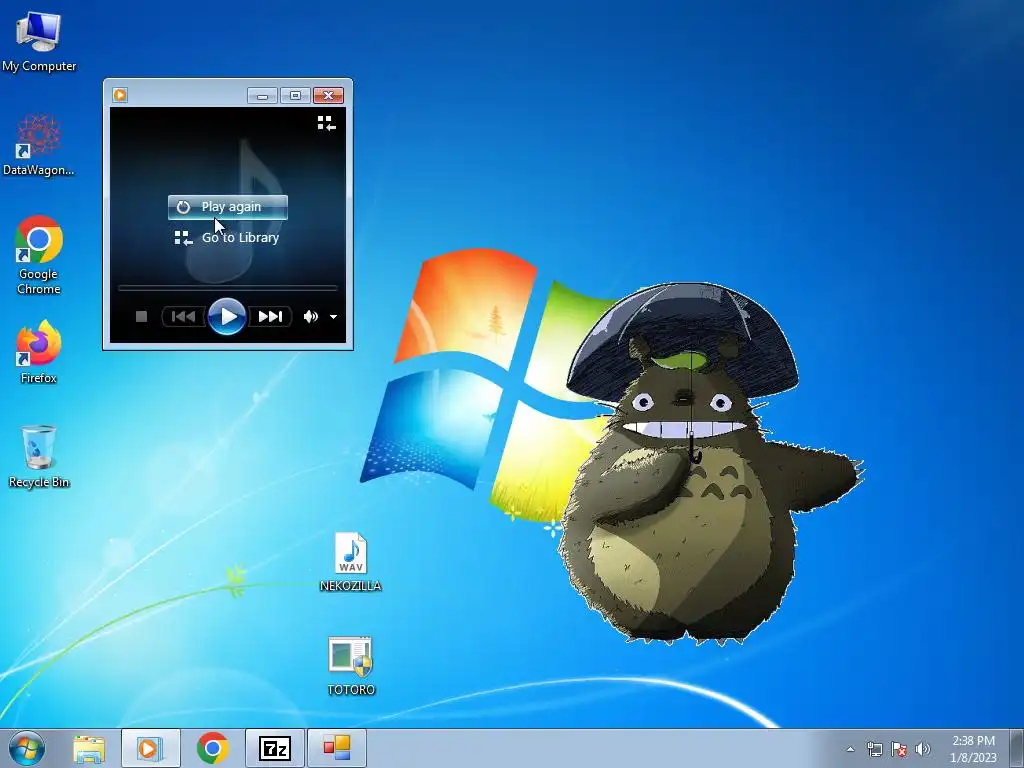
Task: Open the Windows Start orb
Action: (27, 748)
